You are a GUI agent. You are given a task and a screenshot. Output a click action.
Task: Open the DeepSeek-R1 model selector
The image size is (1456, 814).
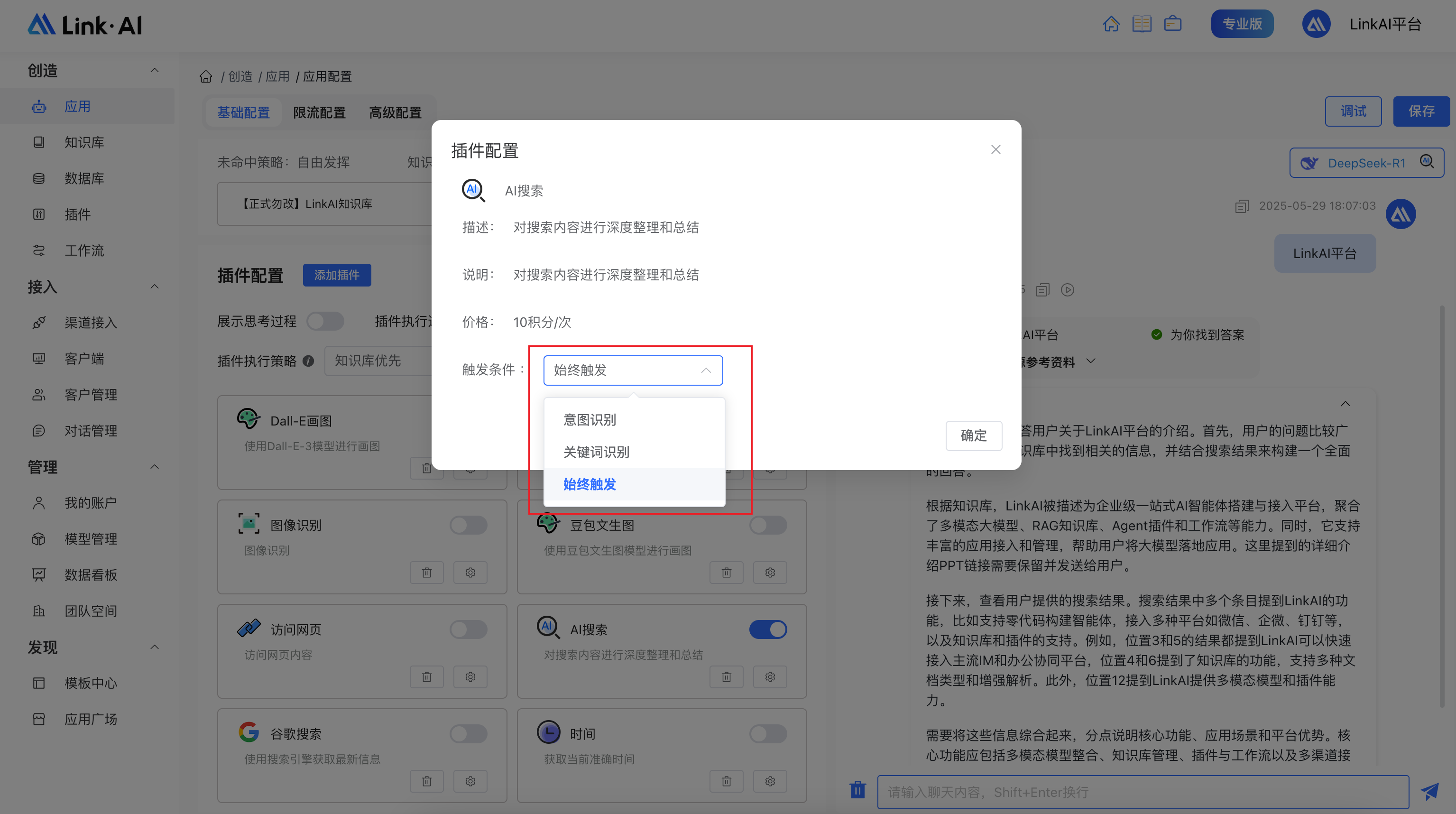click(x=1366, y=163)
